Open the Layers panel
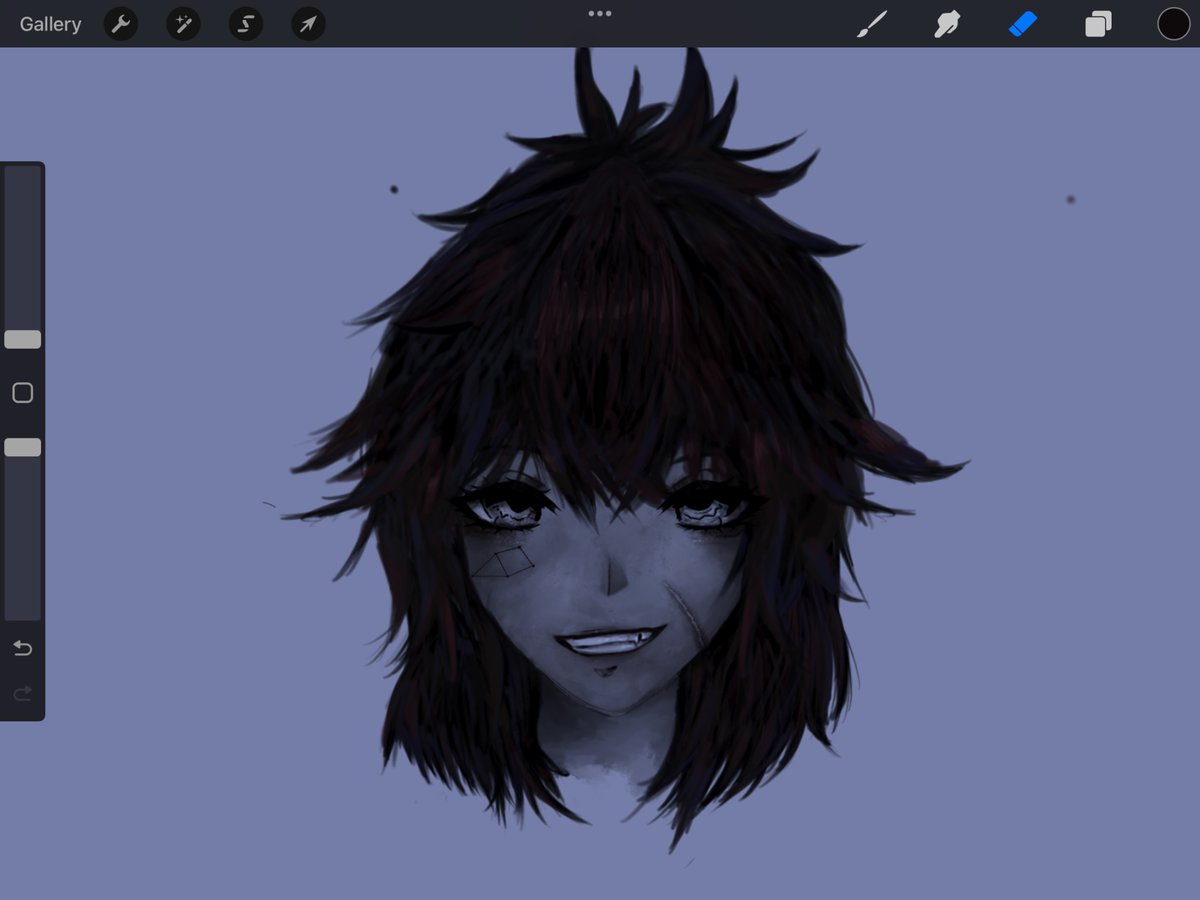The width and height of the screenshot is (1200, 900). pyautogui.click(x=1098, y=24)
